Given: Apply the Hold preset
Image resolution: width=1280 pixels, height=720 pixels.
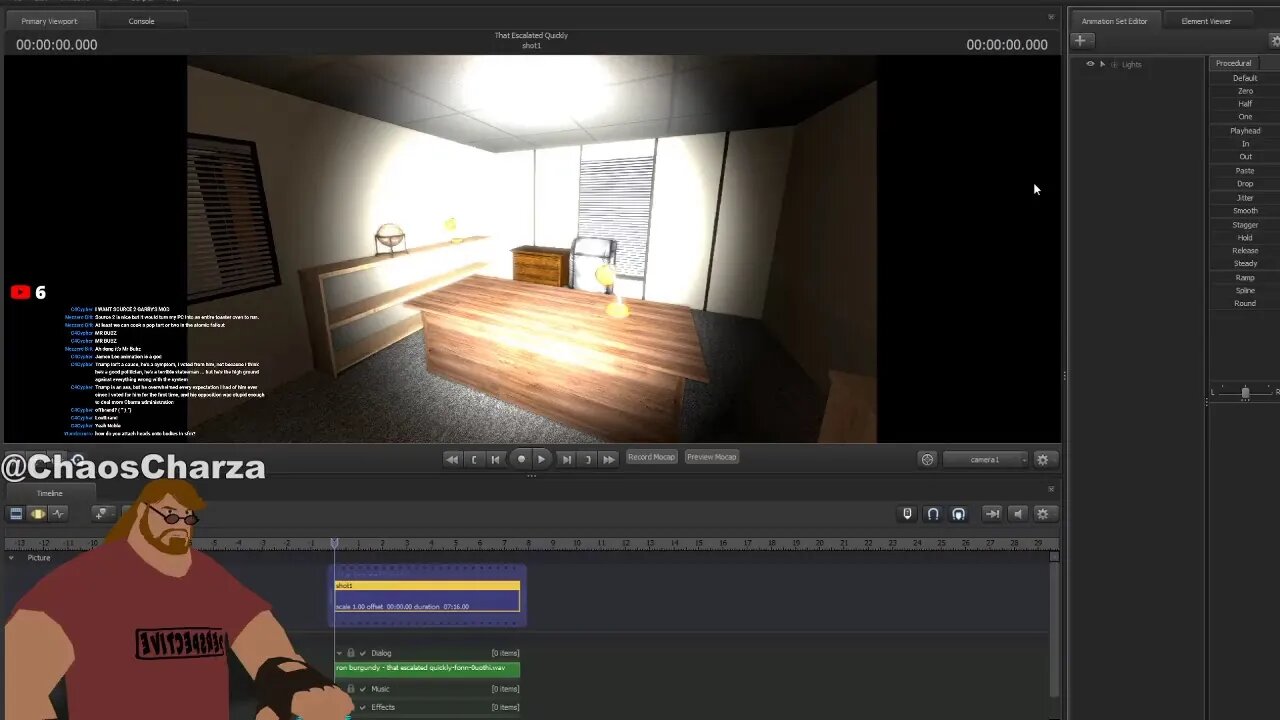Looking at the screenshot, I should pyautogui.click(x=1245, y=238).
